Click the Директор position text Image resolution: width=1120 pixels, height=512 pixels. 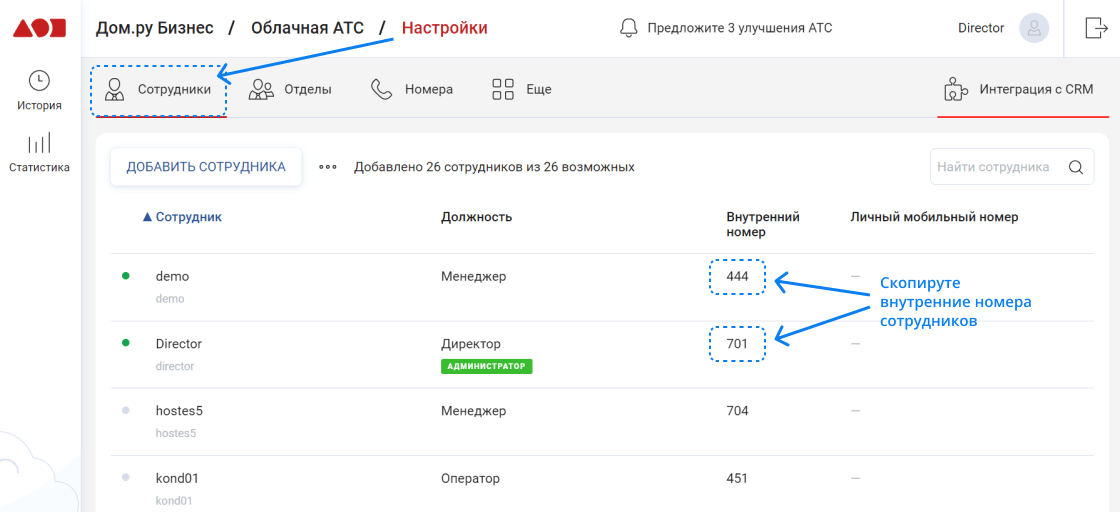point(471,343)
